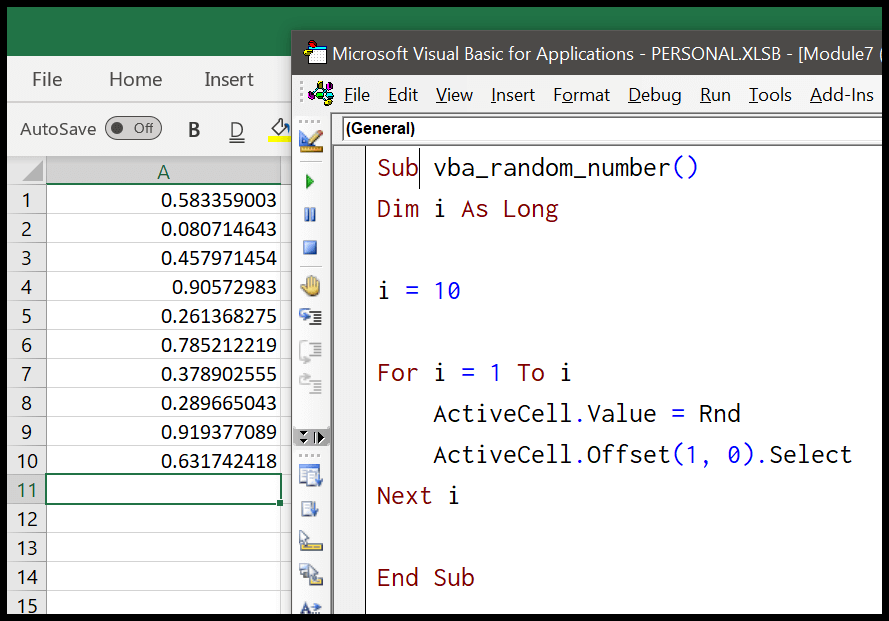Toggle AutoSave off switch
889x621 pixels.
[x=135, y=128]
